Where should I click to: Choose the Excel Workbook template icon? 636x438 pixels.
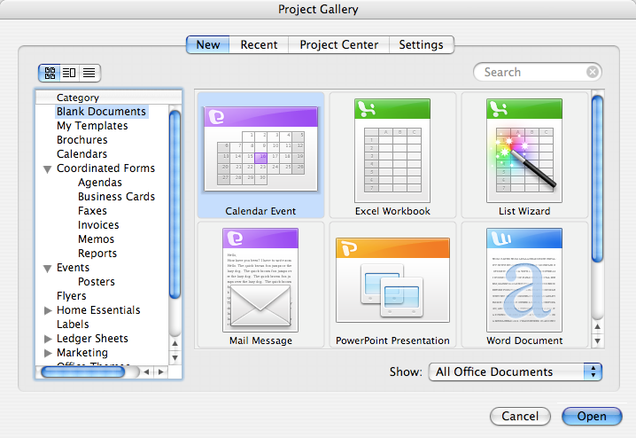pos(392,150)
